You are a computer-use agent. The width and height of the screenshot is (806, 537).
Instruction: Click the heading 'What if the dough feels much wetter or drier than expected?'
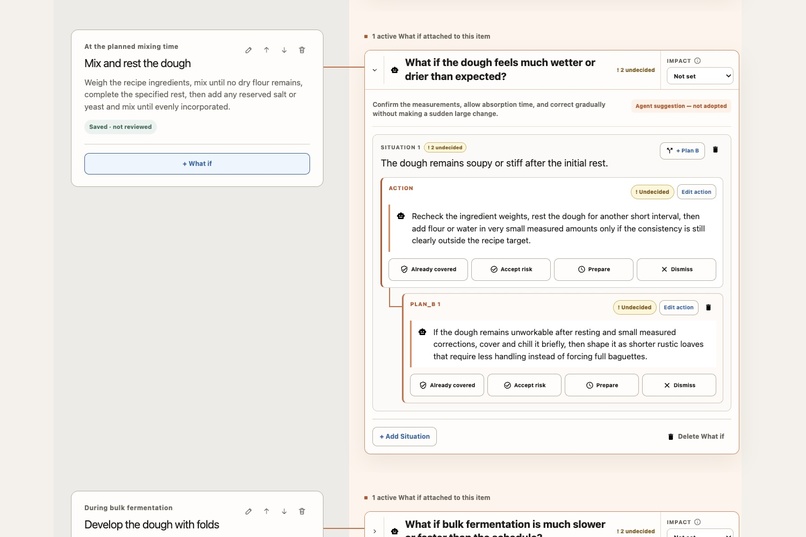pos(500,69)
